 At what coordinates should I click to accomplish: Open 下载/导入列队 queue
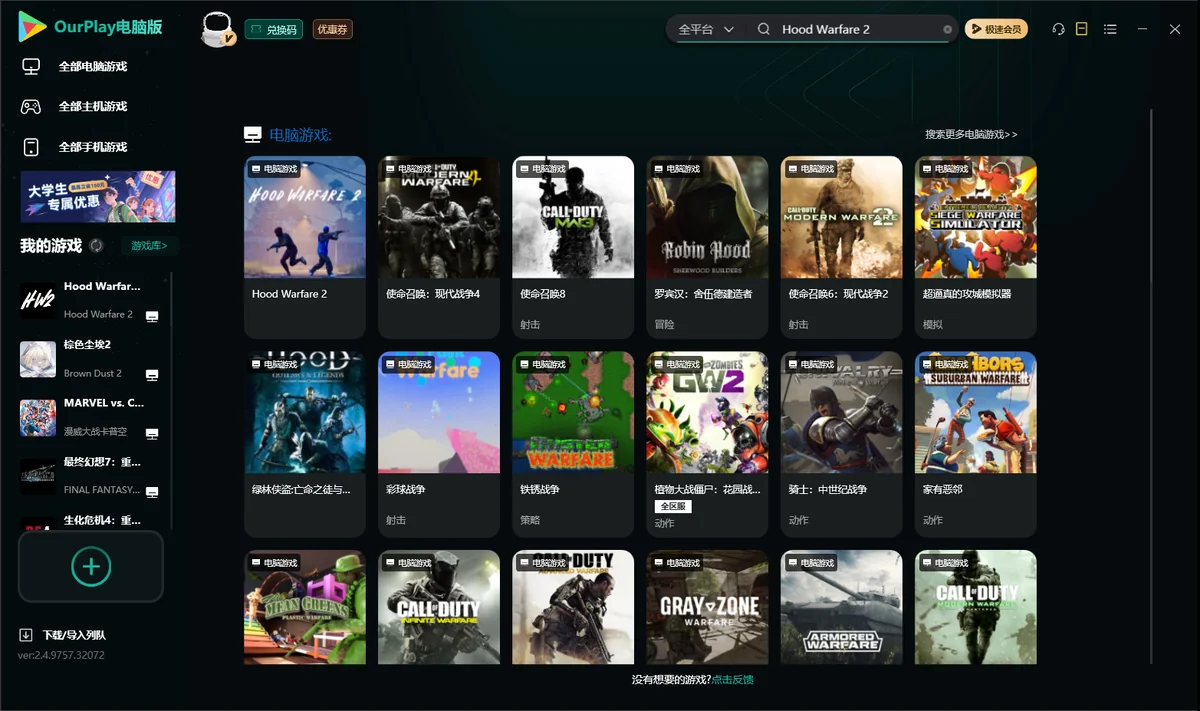[x=74, y=635]
